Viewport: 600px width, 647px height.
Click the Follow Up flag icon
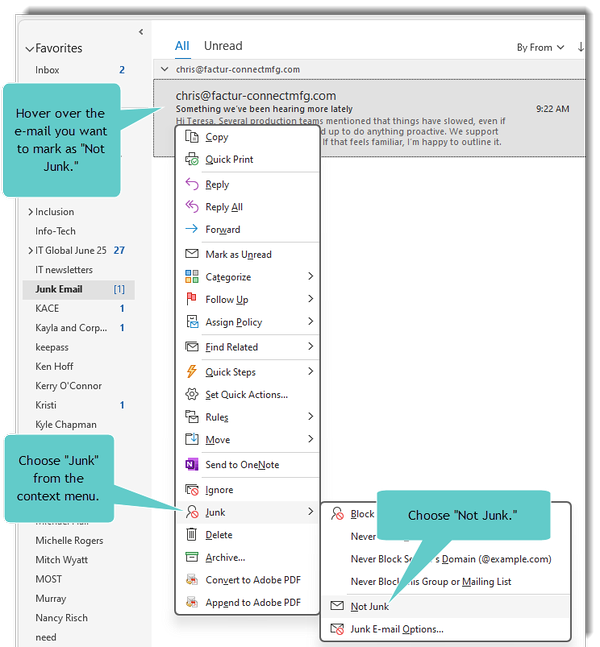pos(193,300)
